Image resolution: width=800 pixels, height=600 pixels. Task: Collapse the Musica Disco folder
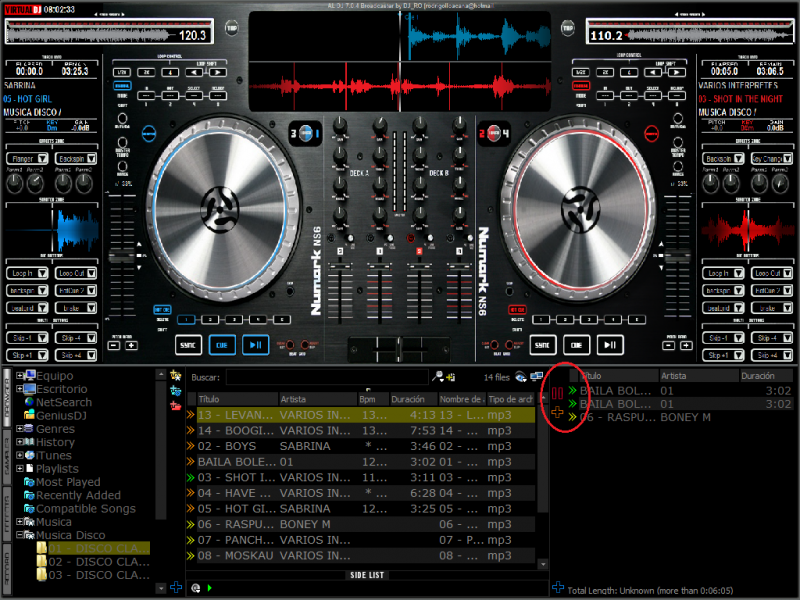20,535
